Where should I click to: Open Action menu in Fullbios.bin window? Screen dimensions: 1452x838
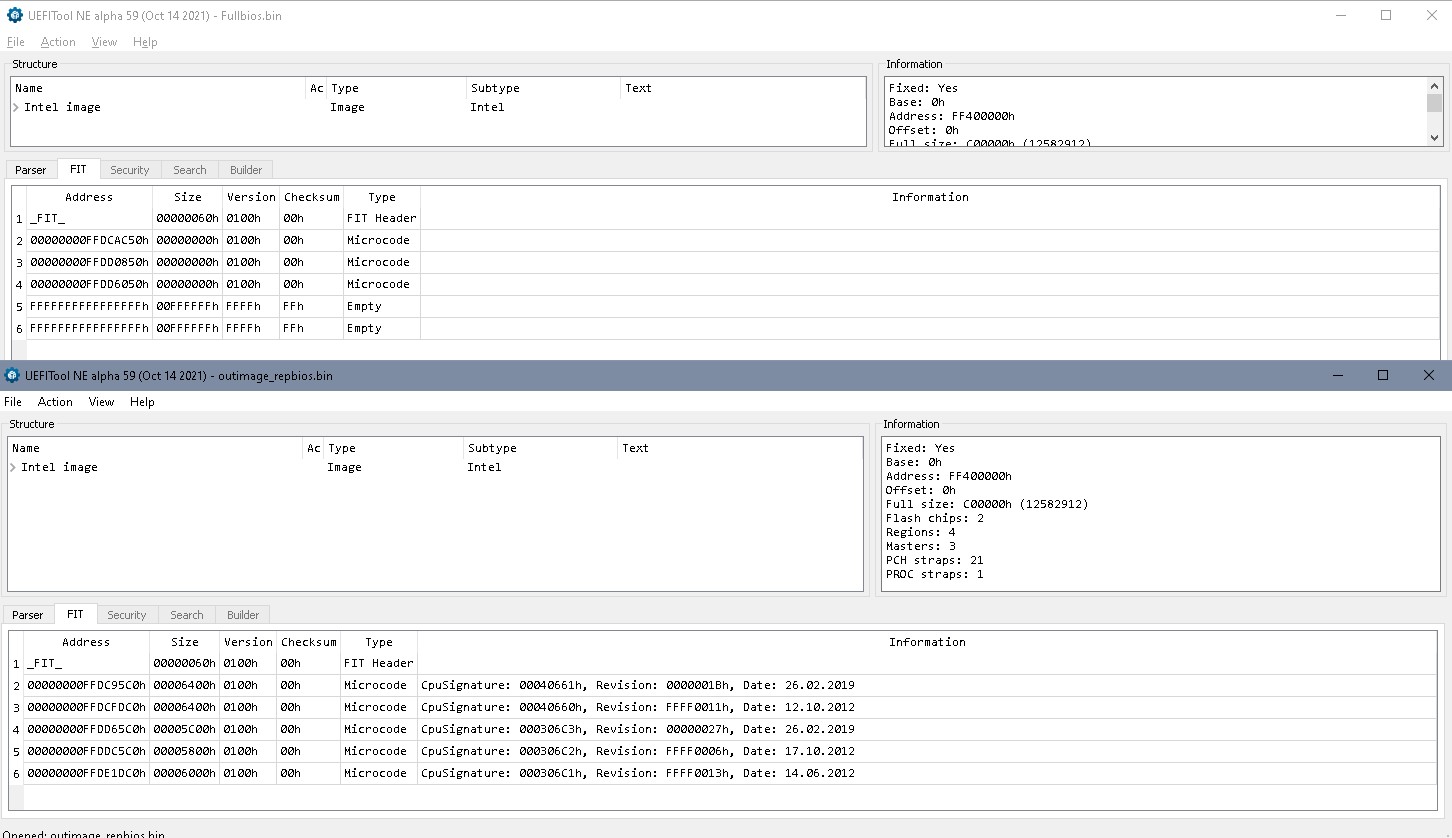coord(58,42)
